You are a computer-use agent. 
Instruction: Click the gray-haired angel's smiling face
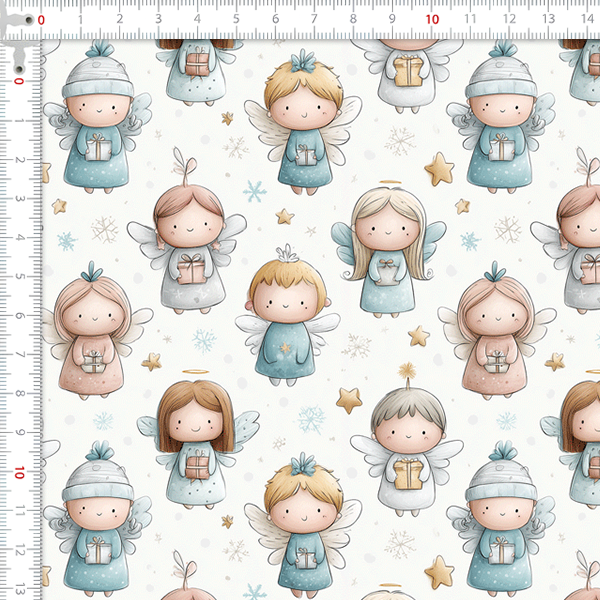pos(408,432)
